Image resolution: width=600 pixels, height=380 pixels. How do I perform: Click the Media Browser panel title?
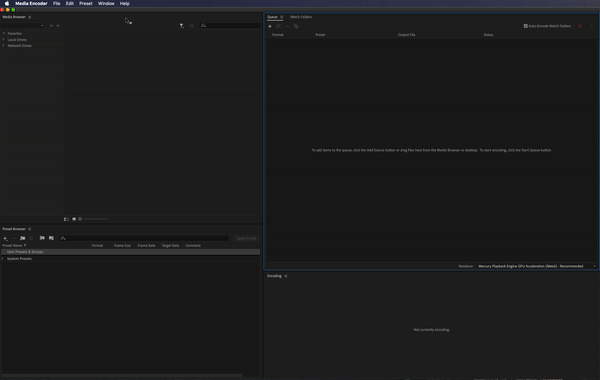coord(14,17)
